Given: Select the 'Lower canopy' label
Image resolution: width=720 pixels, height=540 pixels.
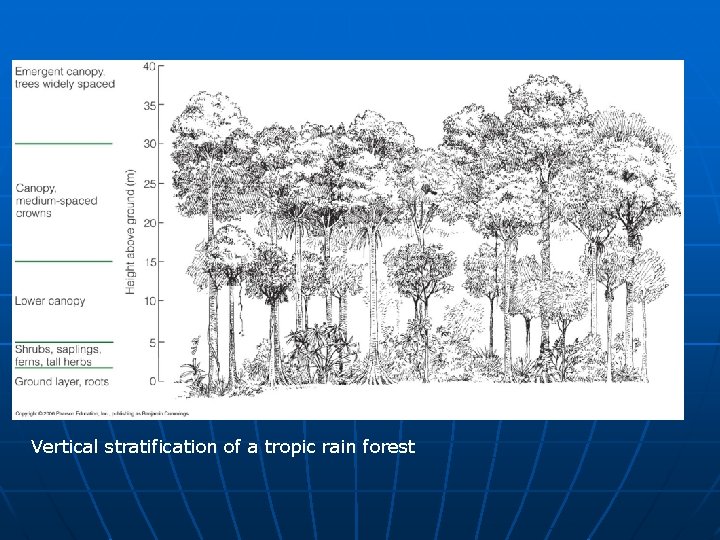Looking at the screenshot, I should click(50, 301).
